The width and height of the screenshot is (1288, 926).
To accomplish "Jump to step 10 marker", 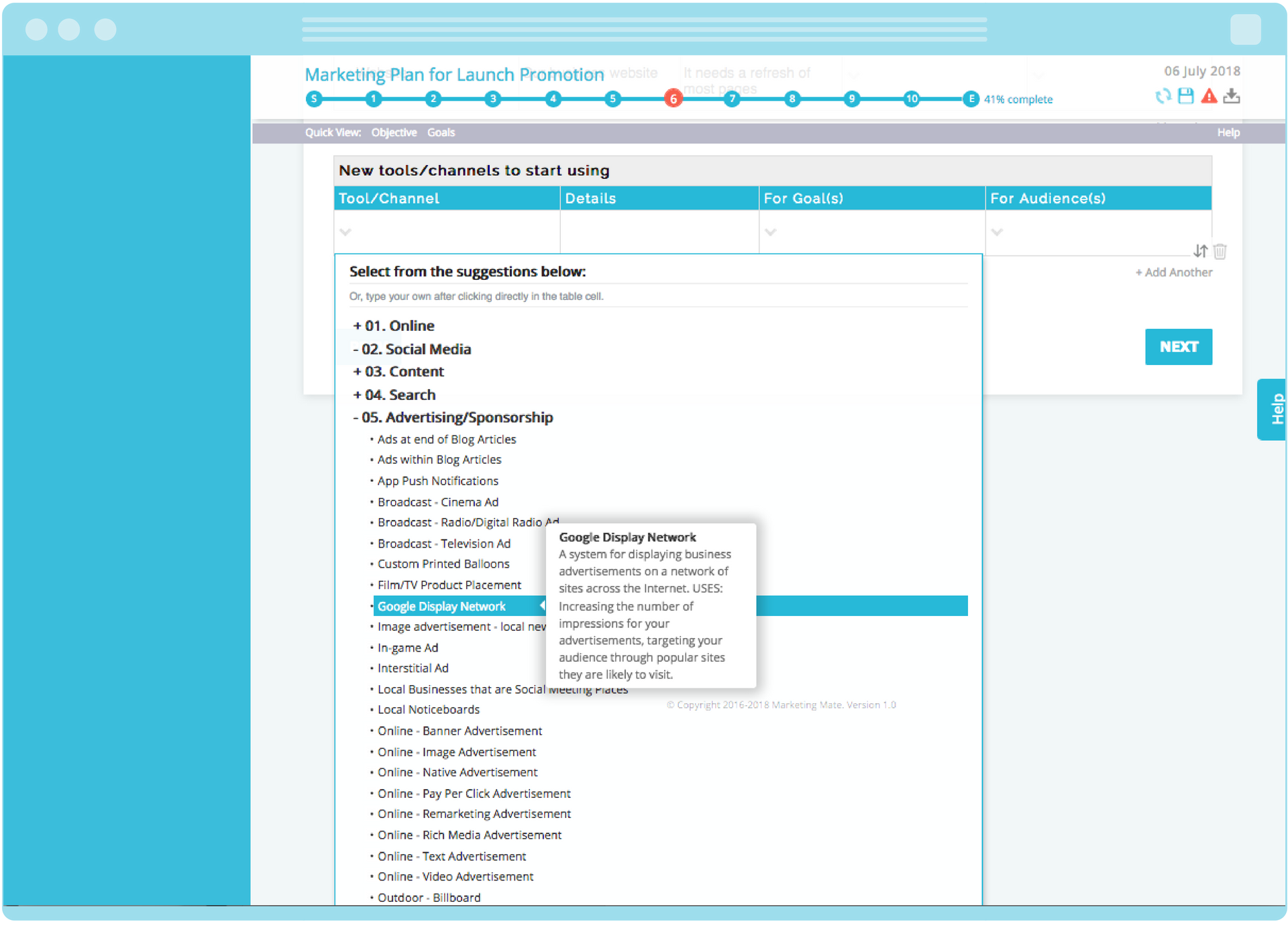I will (x=912, y=99).
